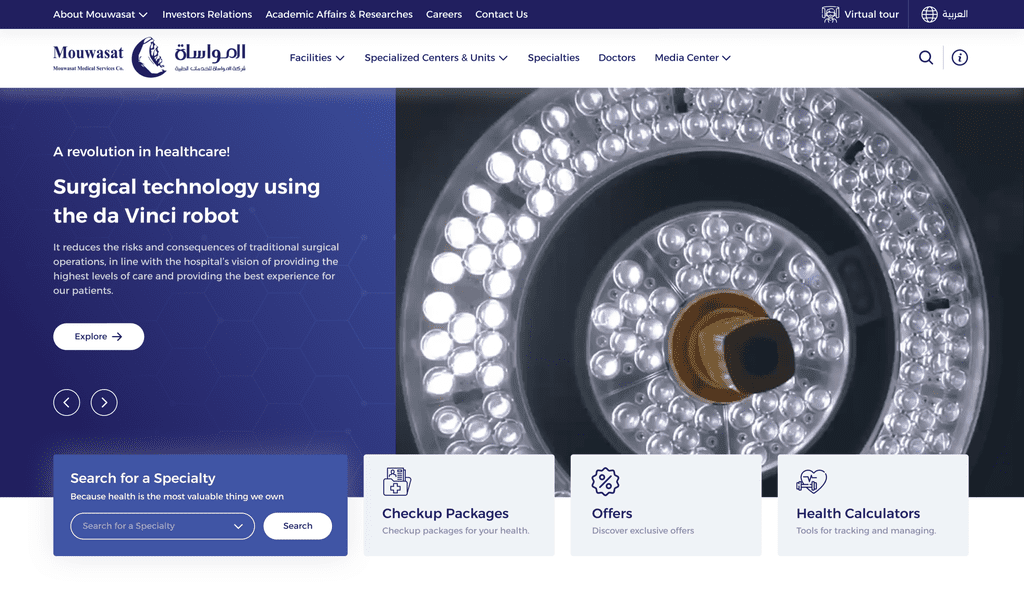Open the Search for a Specialty dropdown
Viewport: 1024px width, 593px height.
(163, 526)
